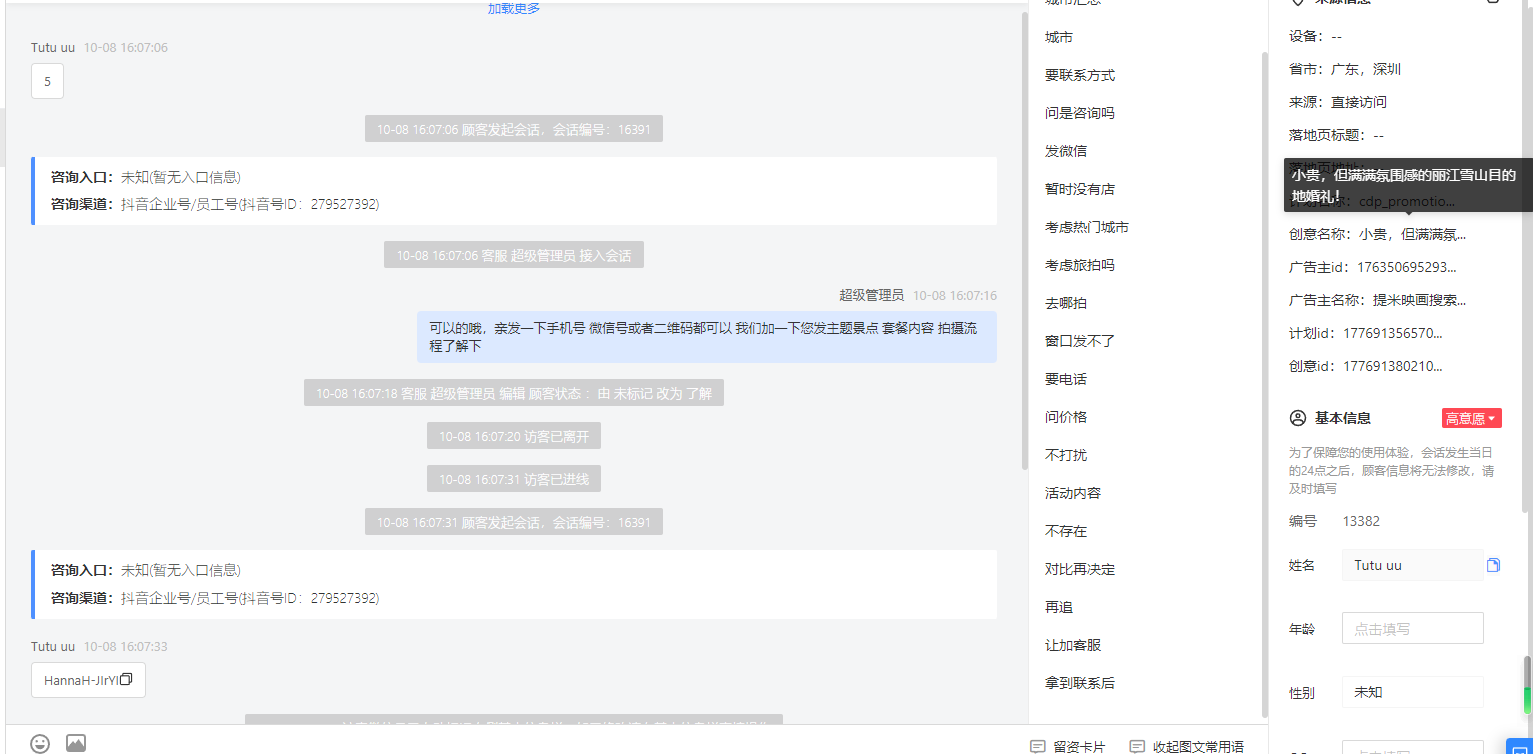Viewport: 1533px width, 754px height.
Task: Select the quick reply 不存在
Action: (x=1066, y=531)
